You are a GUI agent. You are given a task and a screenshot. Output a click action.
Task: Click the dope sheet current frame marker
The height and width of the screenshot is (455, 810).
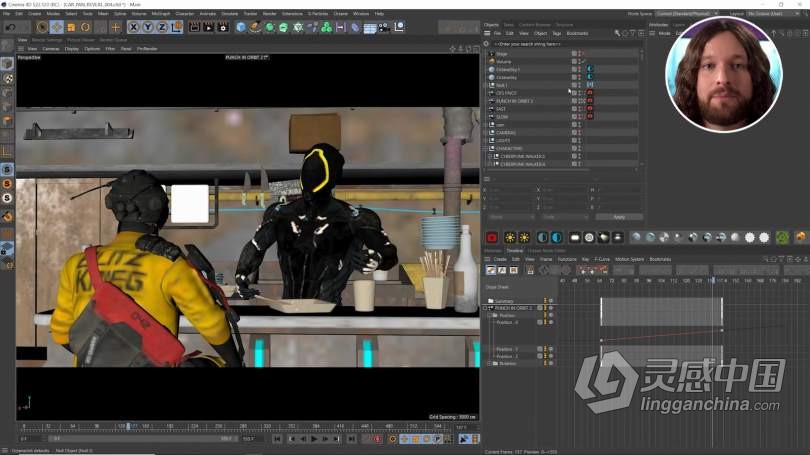pyautogui.click(x=713, y=280)
